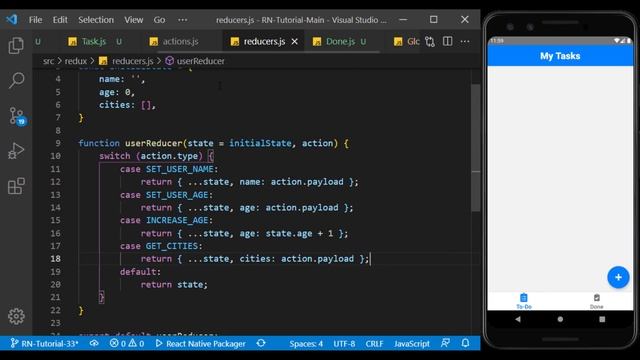
Task: Expand the overflow menu ellipsis in menu bar
Action: tap(182, 20)
